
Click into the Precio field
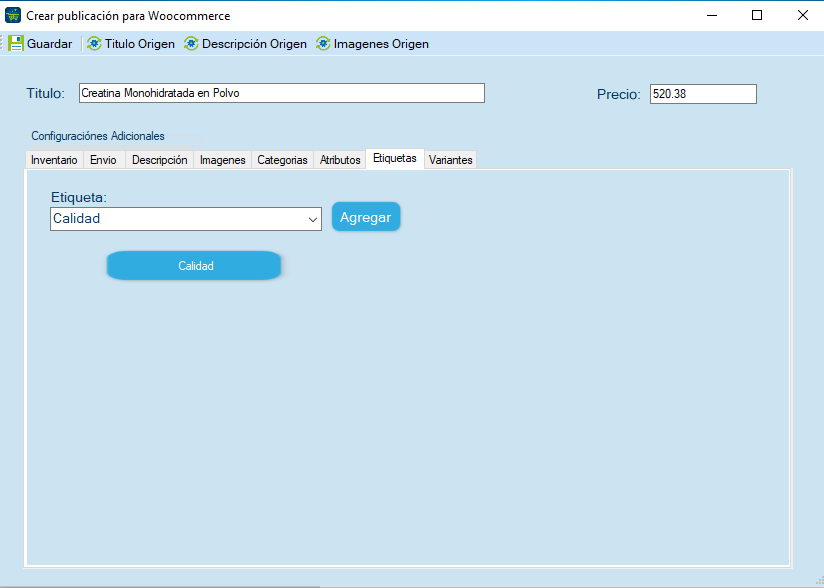(x=703, y=94)
